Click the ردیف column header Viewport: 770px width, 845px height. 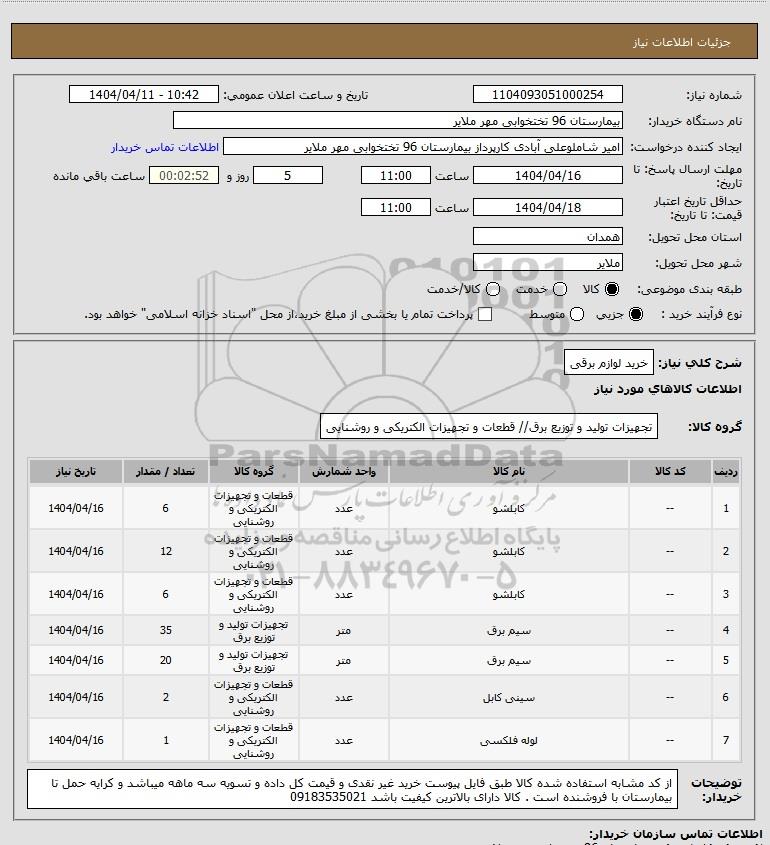point(726,472)
